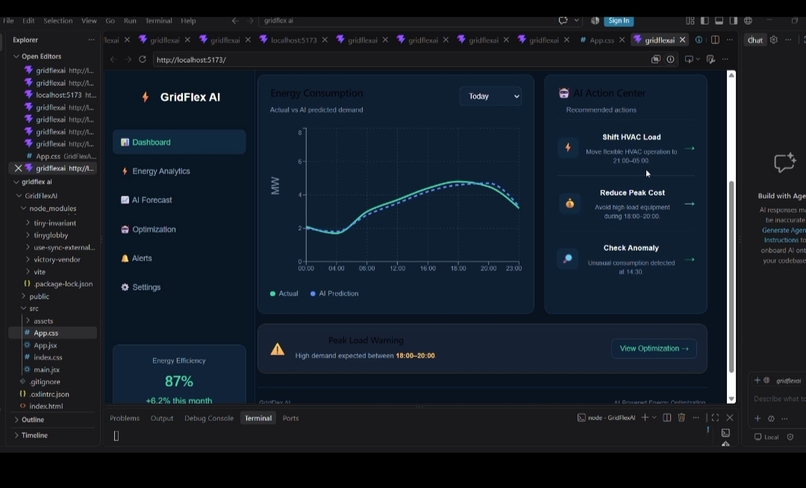806x488 pixels.
Task: Click the Shift HVAC Load arrow
Action: (690, 148)
